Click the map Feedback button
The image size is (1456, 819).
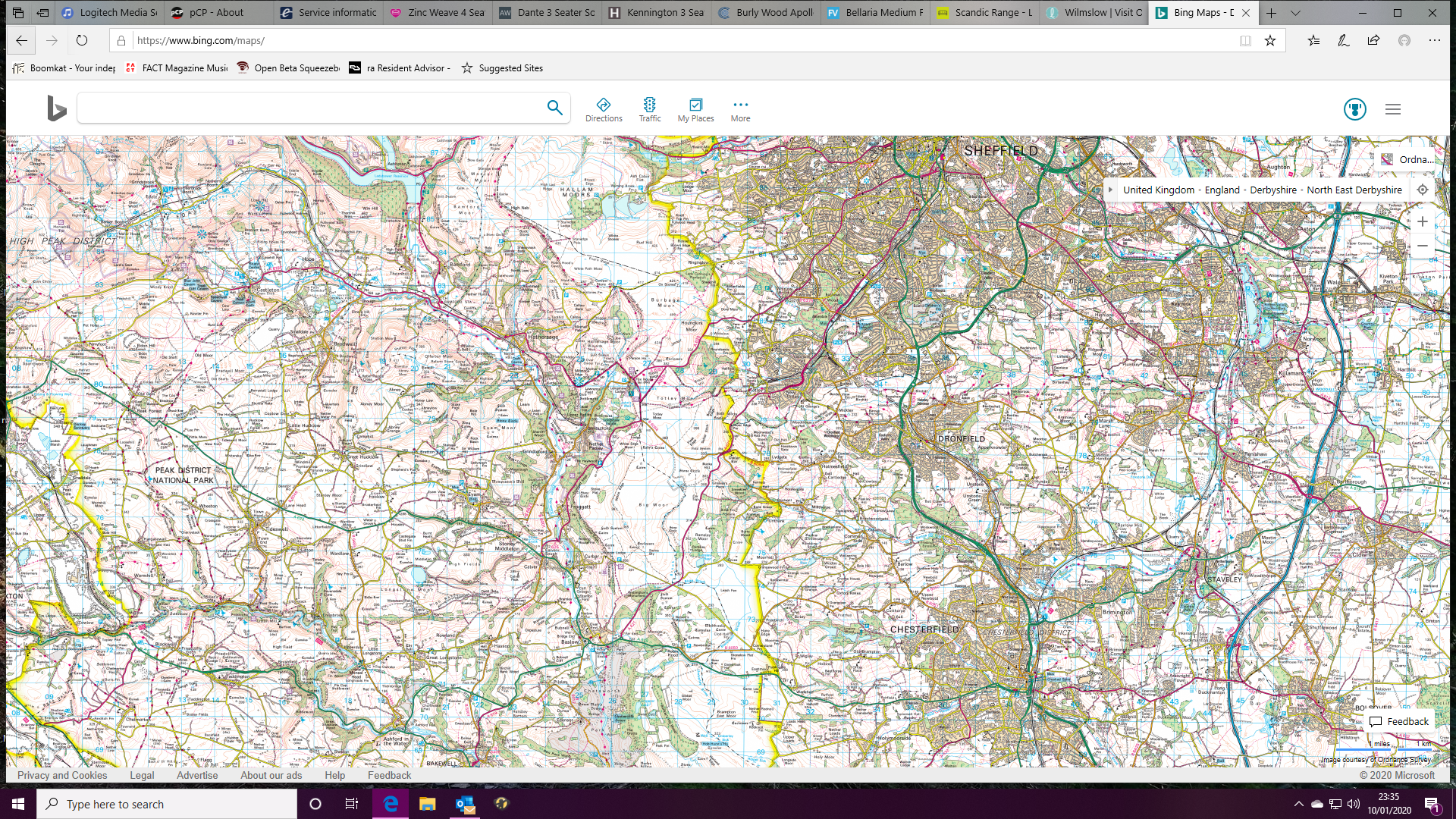pyautogui.click(x=1399, y=722)
